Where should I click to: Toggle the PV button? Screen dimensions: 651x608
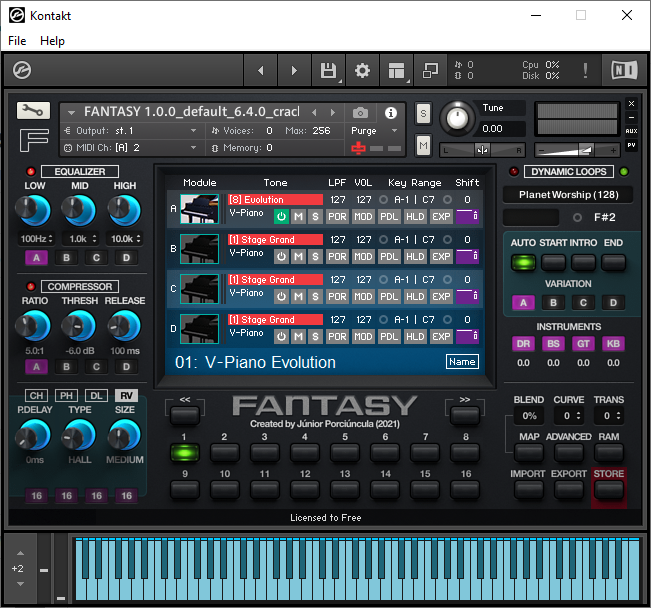coord(631,145)
